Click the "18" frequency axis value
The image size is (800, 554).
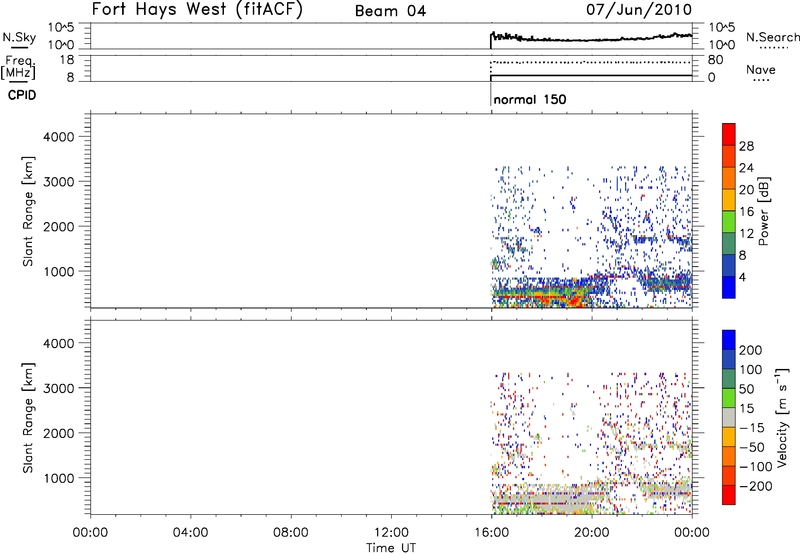[67, 60]
